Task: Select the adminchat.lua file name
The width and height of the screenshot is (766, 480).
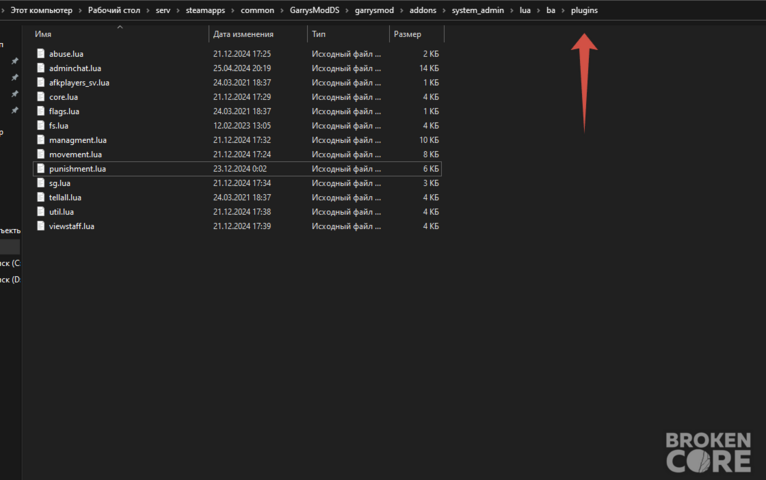Action: 75,68
